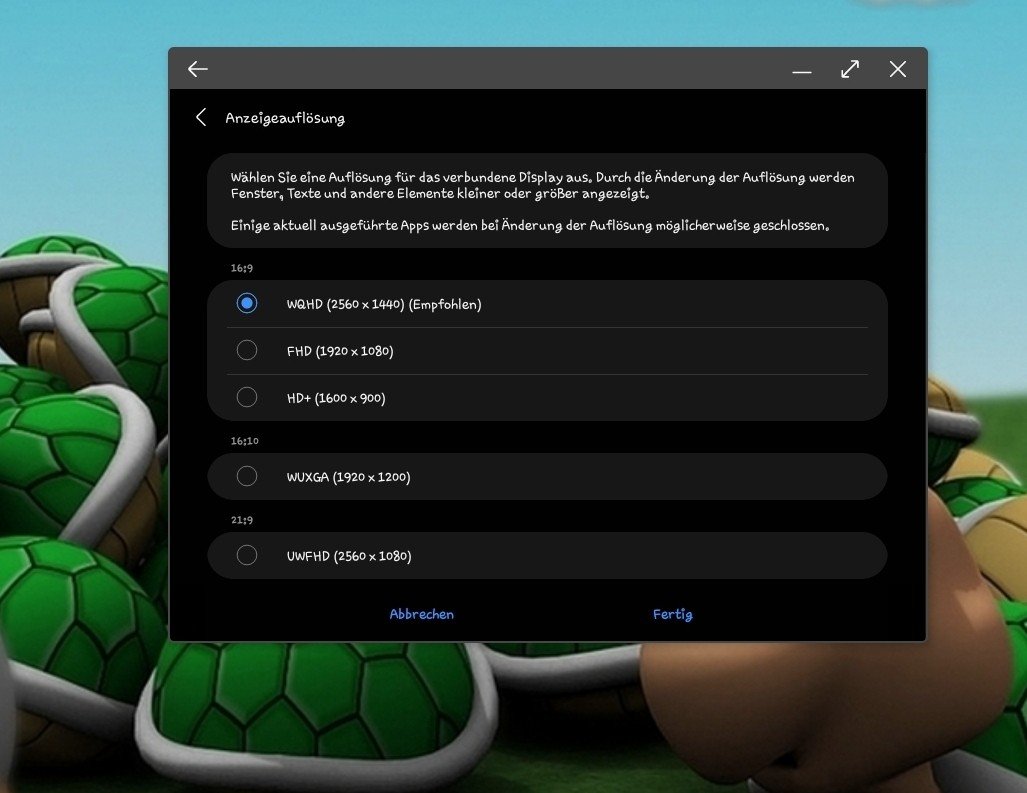Close the settings window
This screenshot has width=1027, height=793.
(x=897, y=69)
